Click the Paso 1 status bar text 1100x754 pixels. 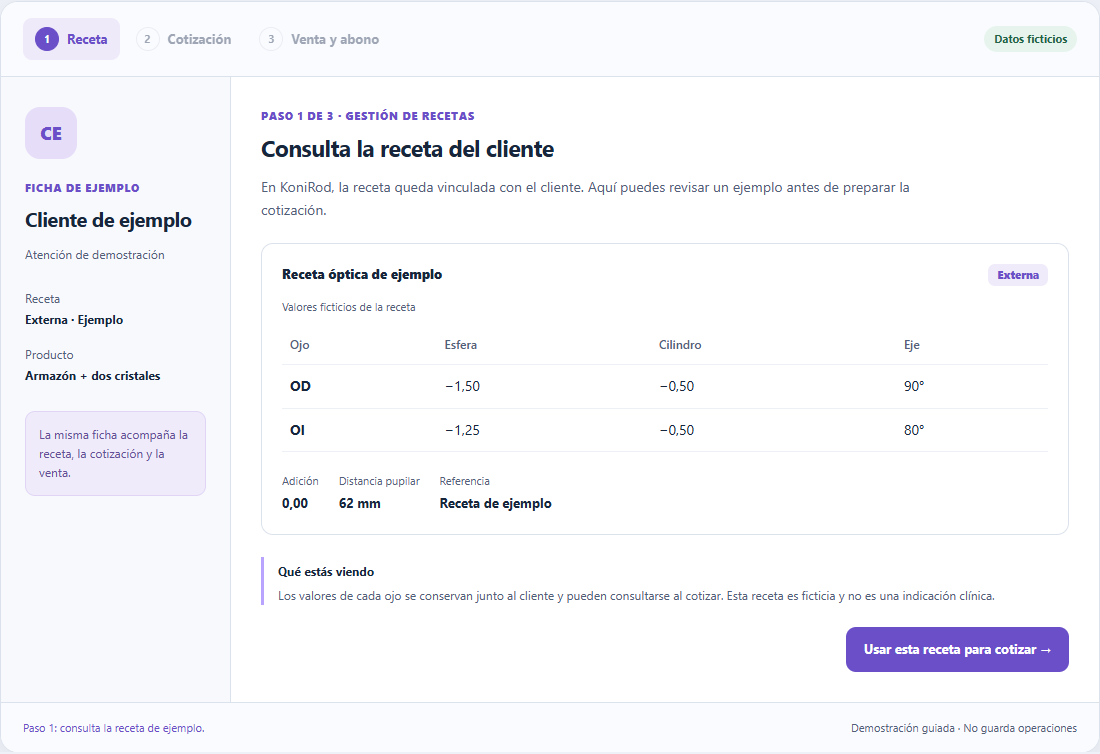tap(114, 728)
